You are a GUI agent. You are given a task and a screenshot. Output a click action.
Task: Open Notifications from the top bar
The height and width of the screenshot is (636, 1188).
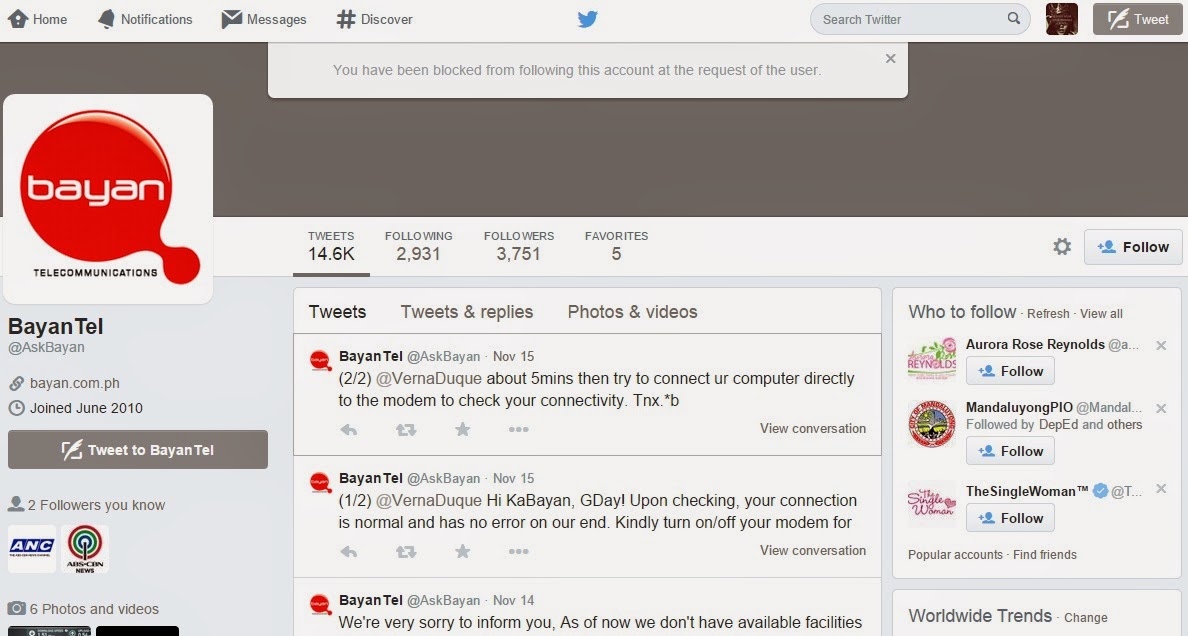(x=145, y=20)
